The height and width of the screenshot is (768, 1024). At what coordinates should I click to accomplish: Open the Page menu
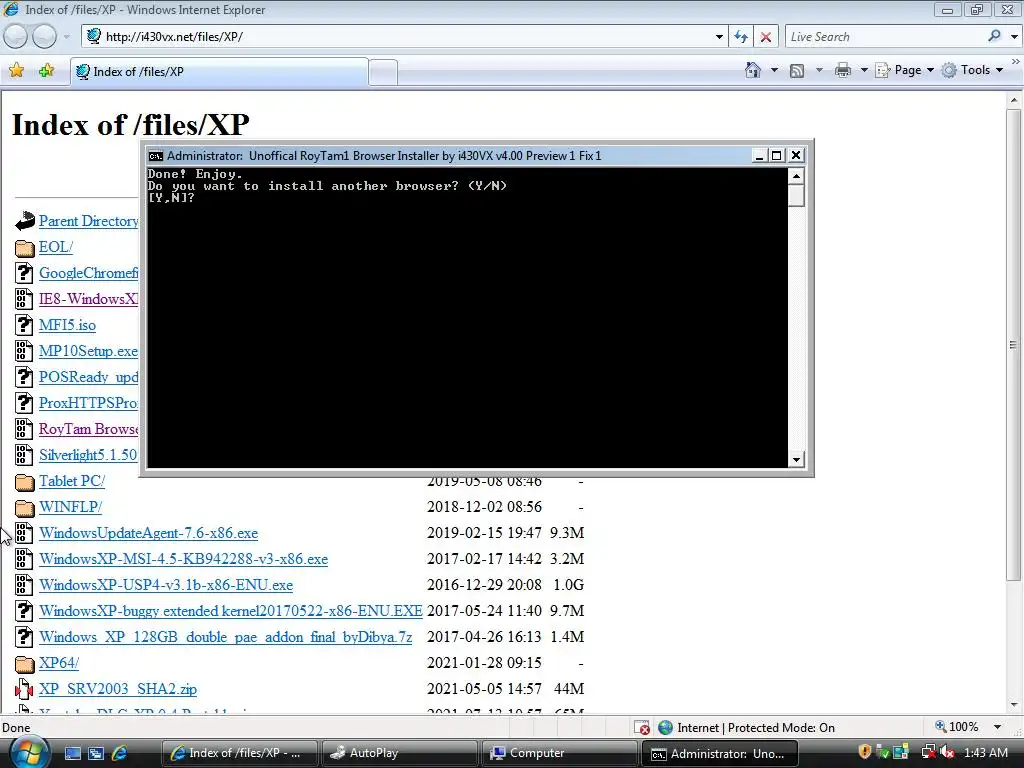(x=904, y=70)
